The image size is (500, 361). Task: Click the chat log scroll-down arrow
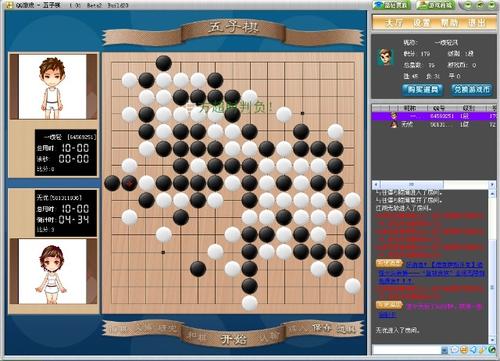click(493, 340)
